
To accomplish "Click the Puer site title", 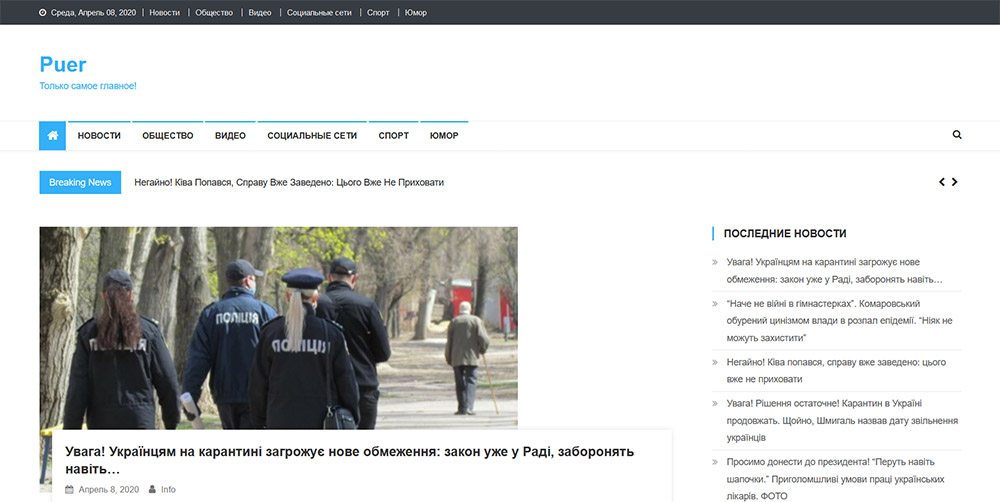I will tap(62, 64).
